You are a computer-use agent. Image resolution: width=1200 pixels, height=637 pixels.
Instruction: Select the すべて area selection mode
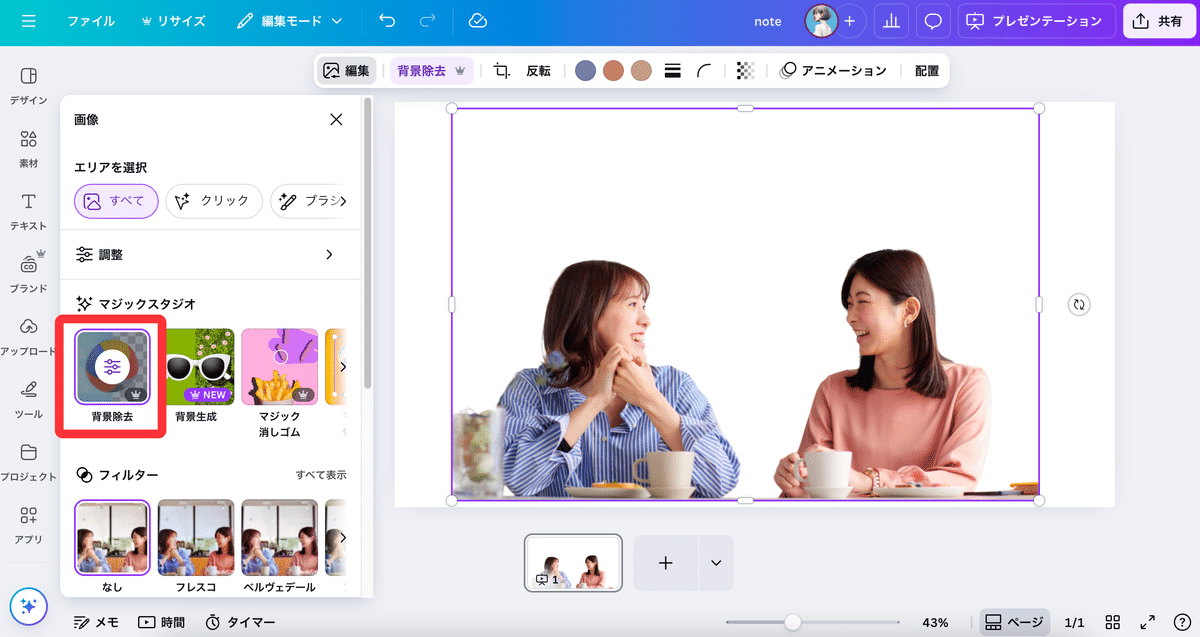click(115, 201)
